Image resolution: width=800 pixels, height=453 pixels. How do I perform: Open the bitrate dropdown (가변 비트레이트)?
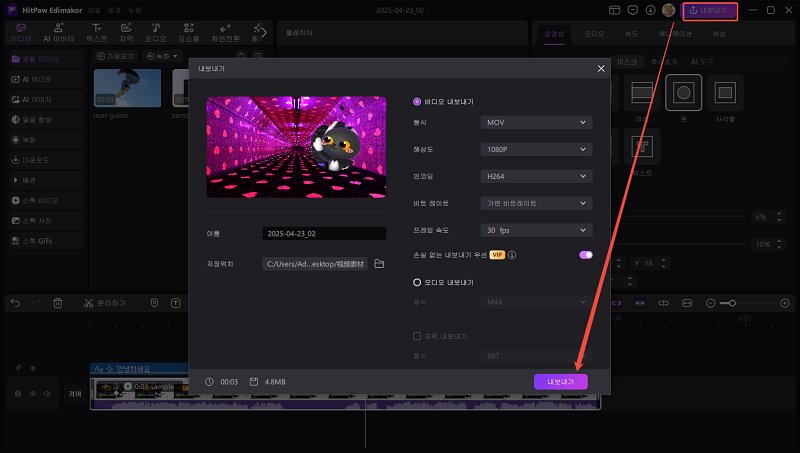pyautogui.click(x=536, y=203)
